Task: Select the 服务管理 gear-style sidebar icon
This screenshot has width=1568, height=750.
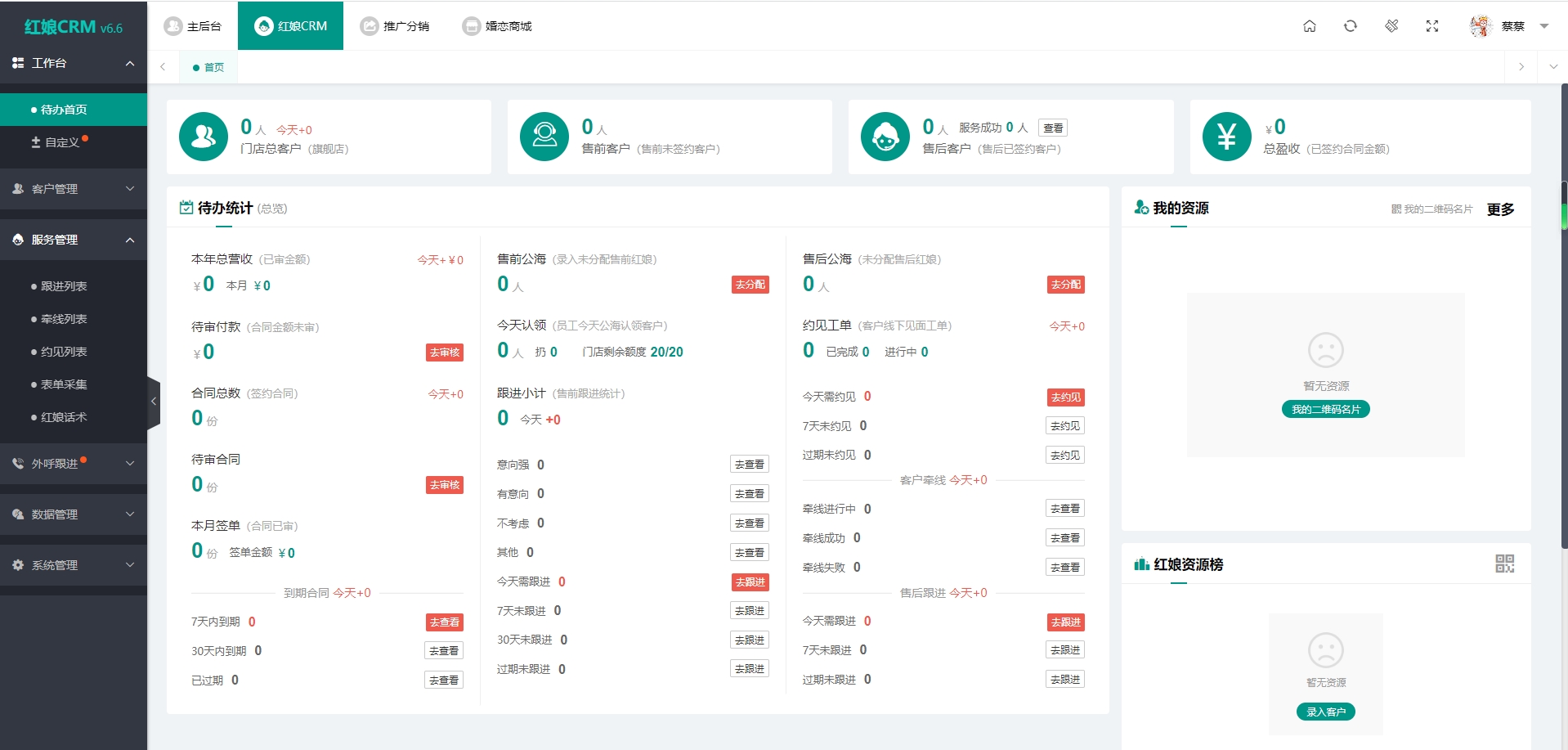Action: [16, 240]
